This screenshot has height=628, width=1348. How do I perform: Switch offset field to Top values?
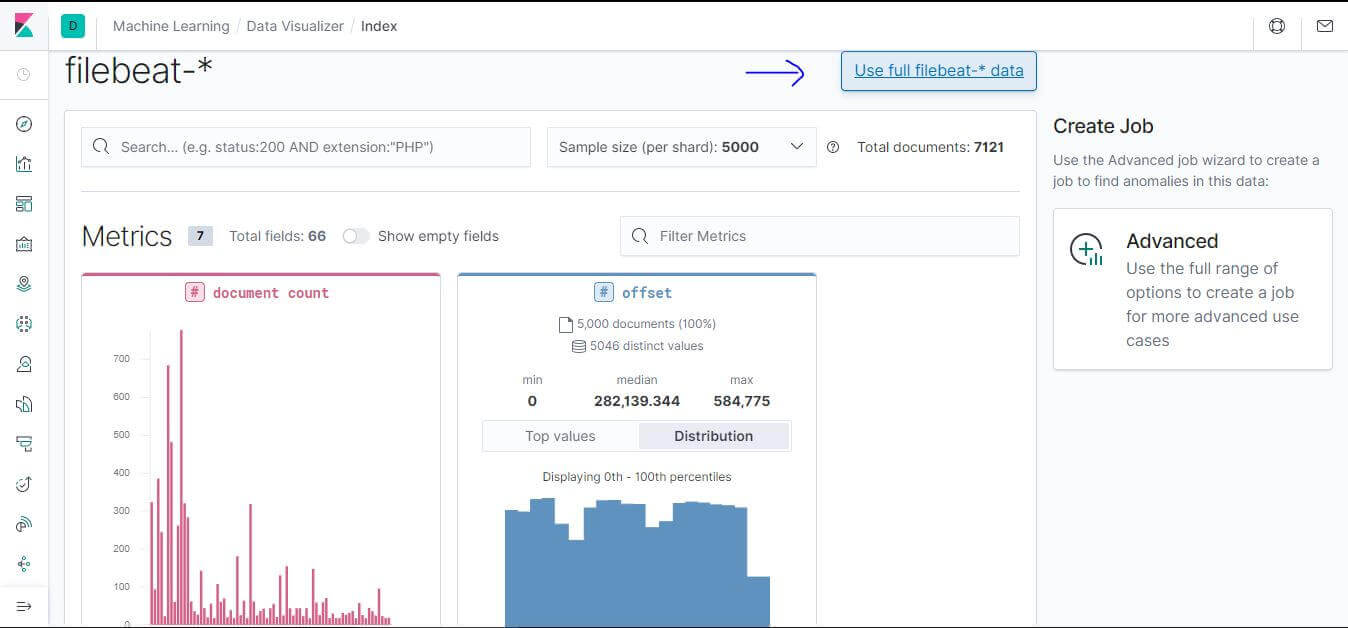click(560, 436)
